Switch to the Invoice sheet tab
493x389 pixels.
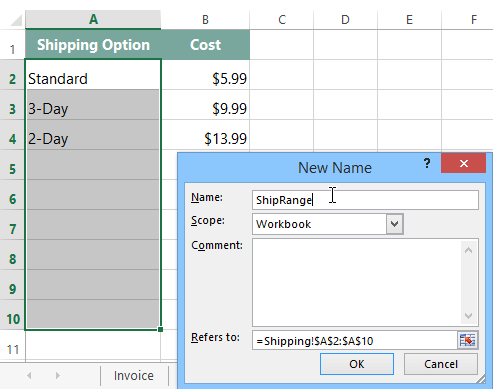[134, 376]
